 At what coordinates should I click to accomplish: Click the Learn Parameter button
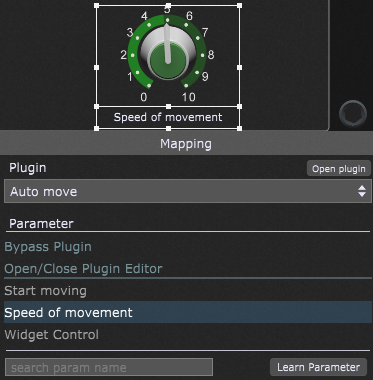(x=318, y=367)
